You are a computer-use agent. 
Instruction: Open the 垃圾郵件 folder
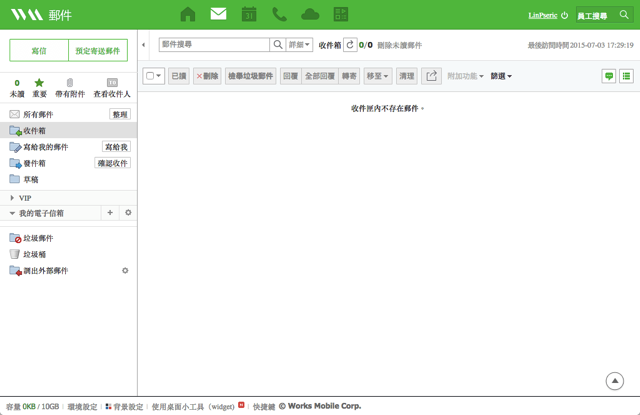point(38,238)
